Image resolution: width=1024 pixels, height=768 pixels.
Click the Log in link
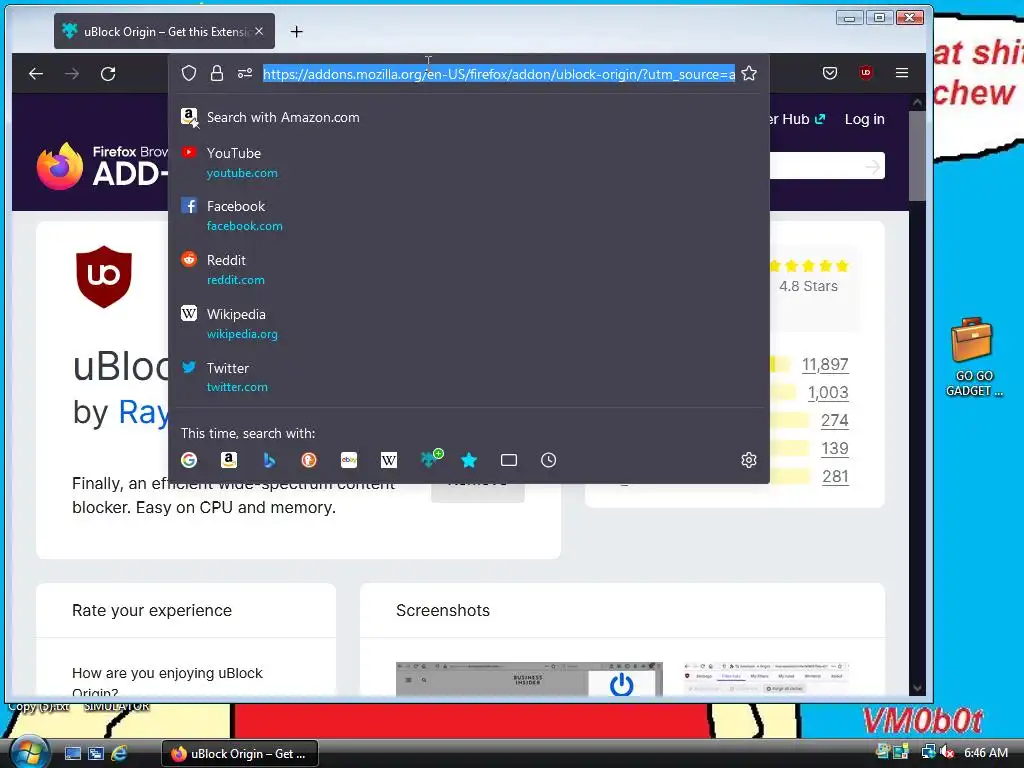tap(864, 120)
